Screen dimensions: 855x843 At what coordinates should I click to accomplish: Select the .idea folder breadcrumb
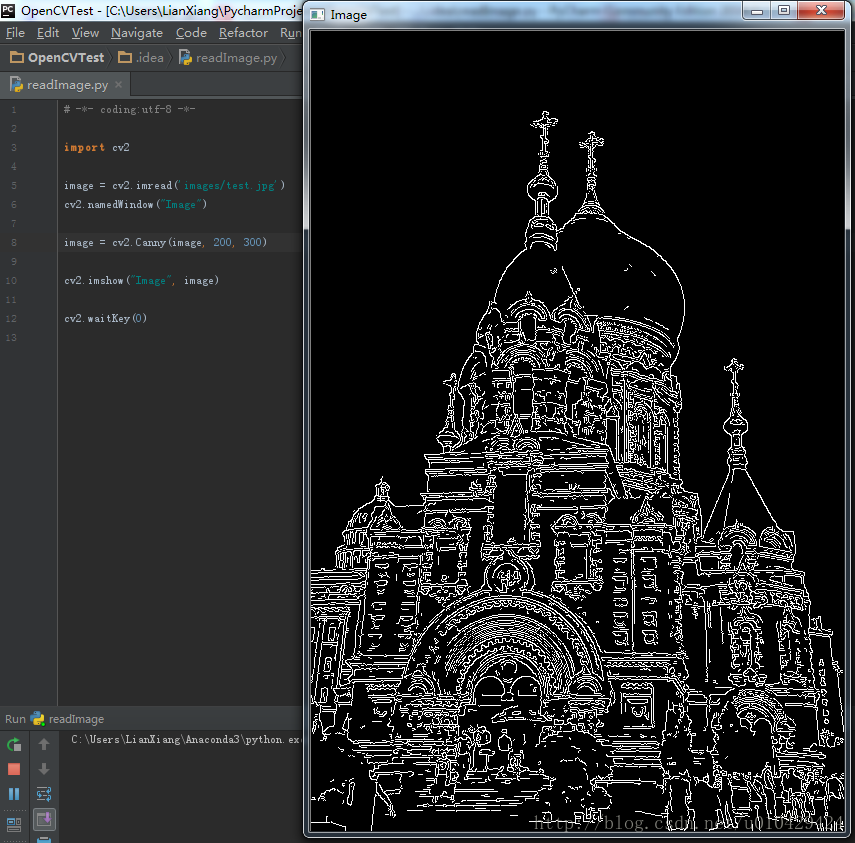[x=141, y=58]
